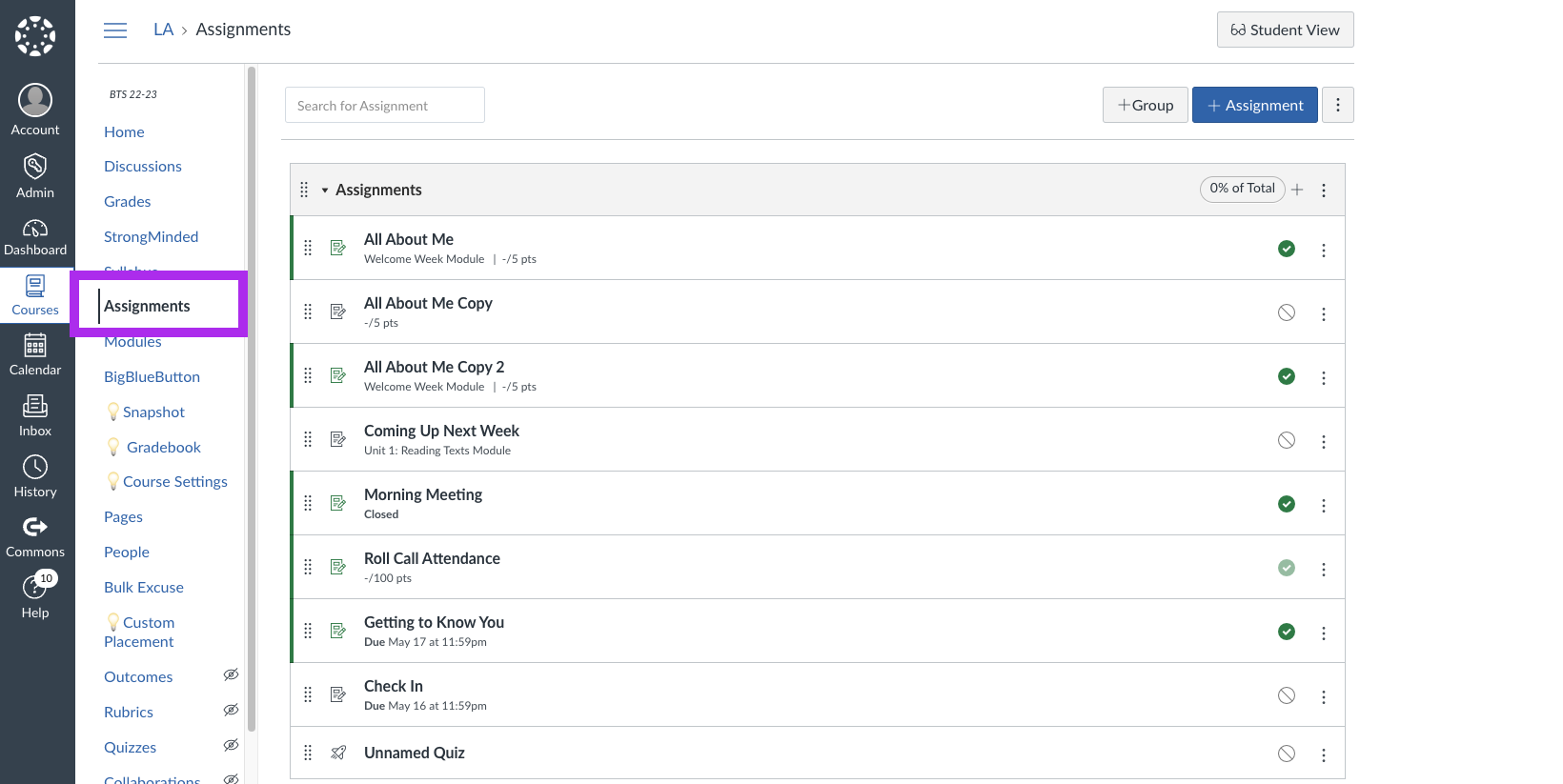Click the 0% of Total pill
Screen dimensions: 1563x784
click(1243, 189)
